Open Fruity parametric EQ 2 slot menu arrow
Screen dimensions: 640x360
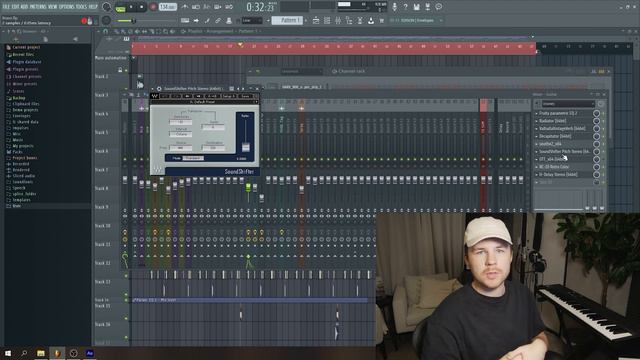537,113
